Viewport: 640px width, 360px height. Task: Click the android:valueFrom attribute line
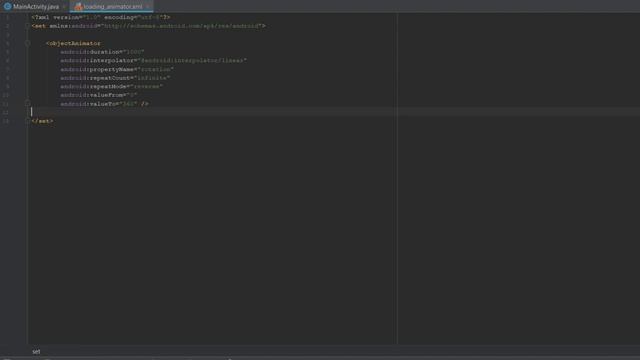[x=99, y=95]
